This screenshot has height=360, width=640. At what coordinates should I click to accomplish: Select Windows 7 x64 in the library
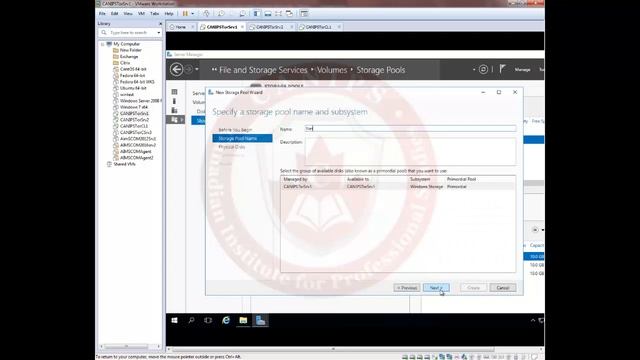coord(134,107)
